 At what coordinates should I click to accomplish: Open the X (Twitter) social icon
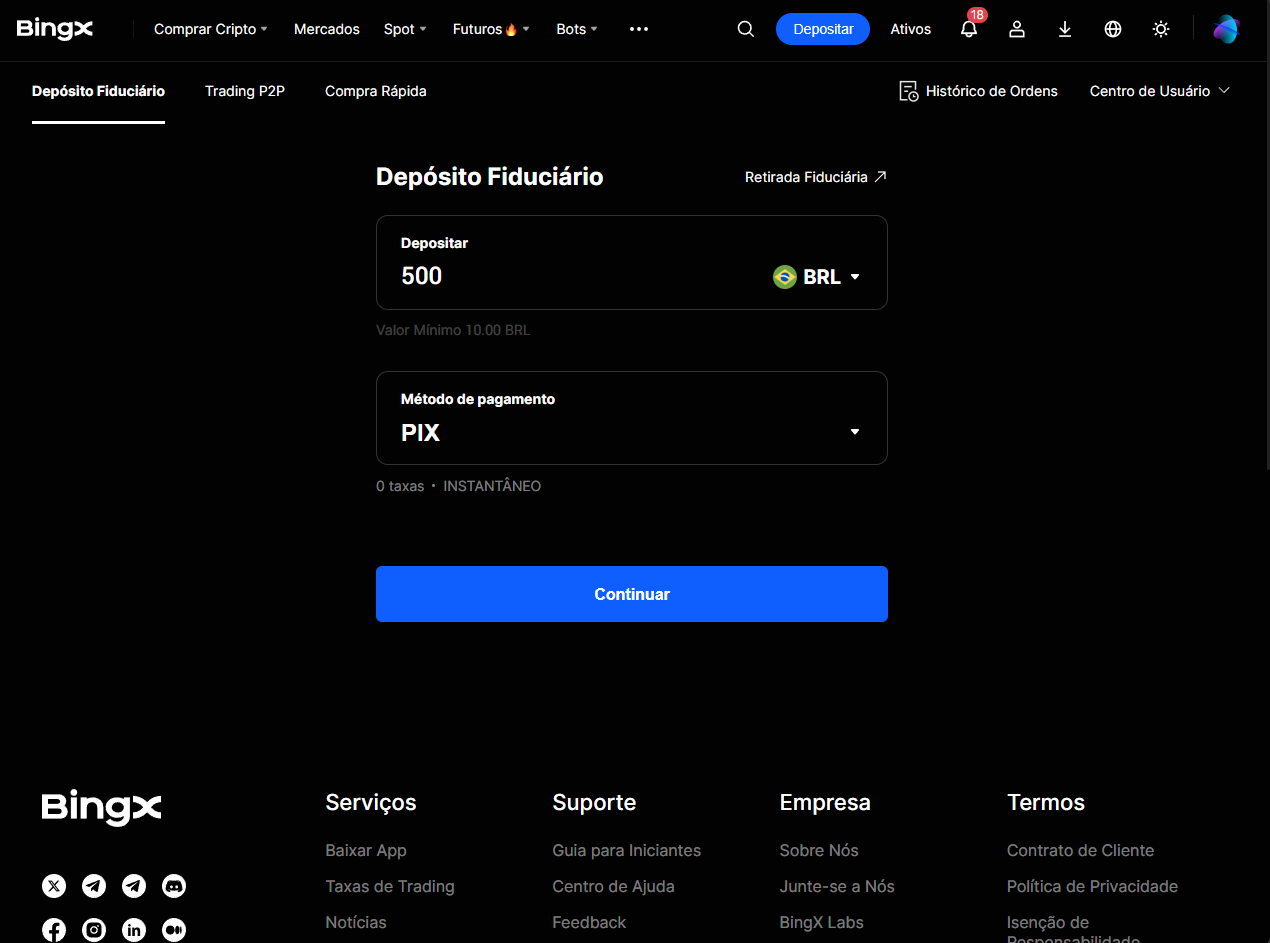[54, 886]
